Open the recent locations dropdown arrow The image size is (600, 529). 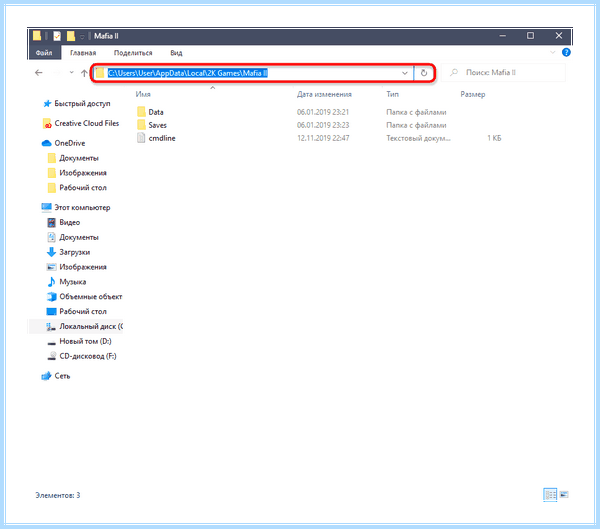click(72, 72)
